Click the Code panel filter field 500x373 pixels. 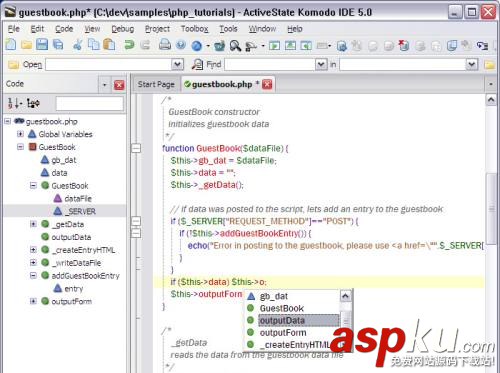pyautogui.click(x=90, y=104)
